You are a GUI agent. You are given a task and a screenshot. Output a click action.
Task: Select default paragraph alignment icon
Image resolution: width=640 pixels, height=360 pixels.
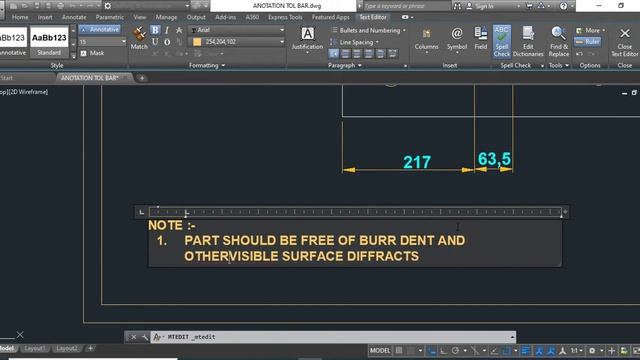click(334, 53)
